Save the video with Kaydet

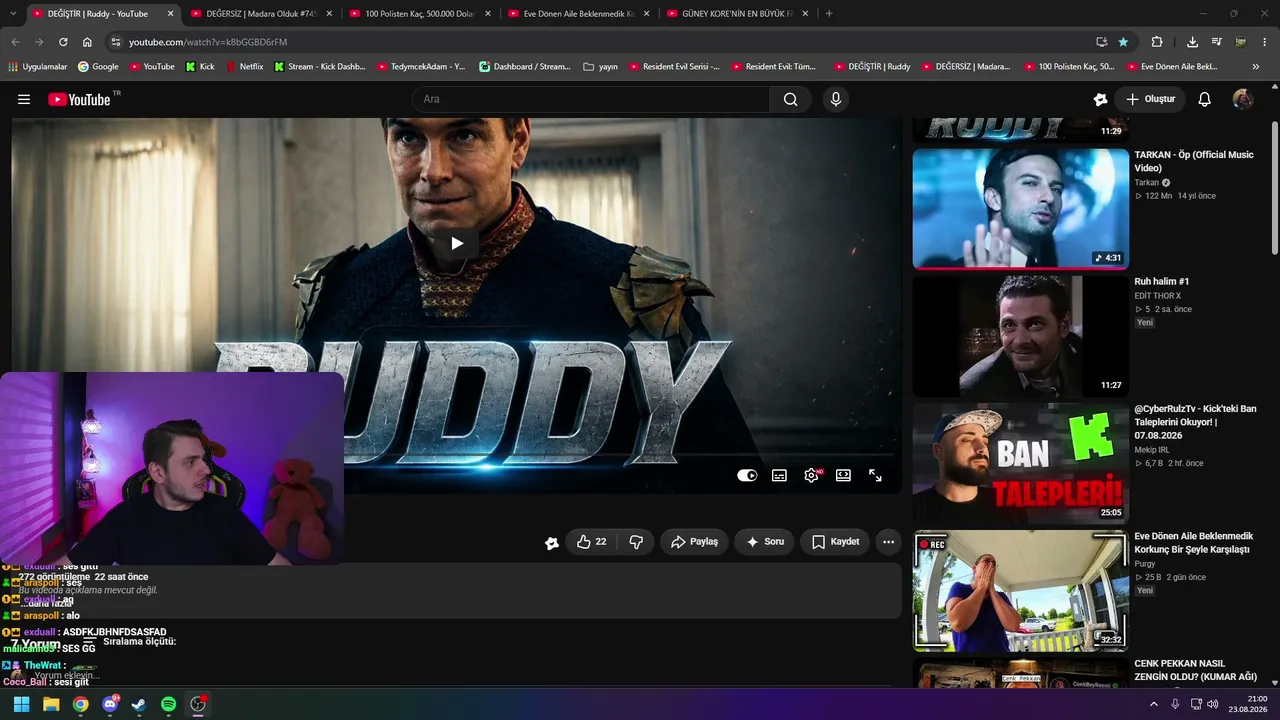(835, 542)
